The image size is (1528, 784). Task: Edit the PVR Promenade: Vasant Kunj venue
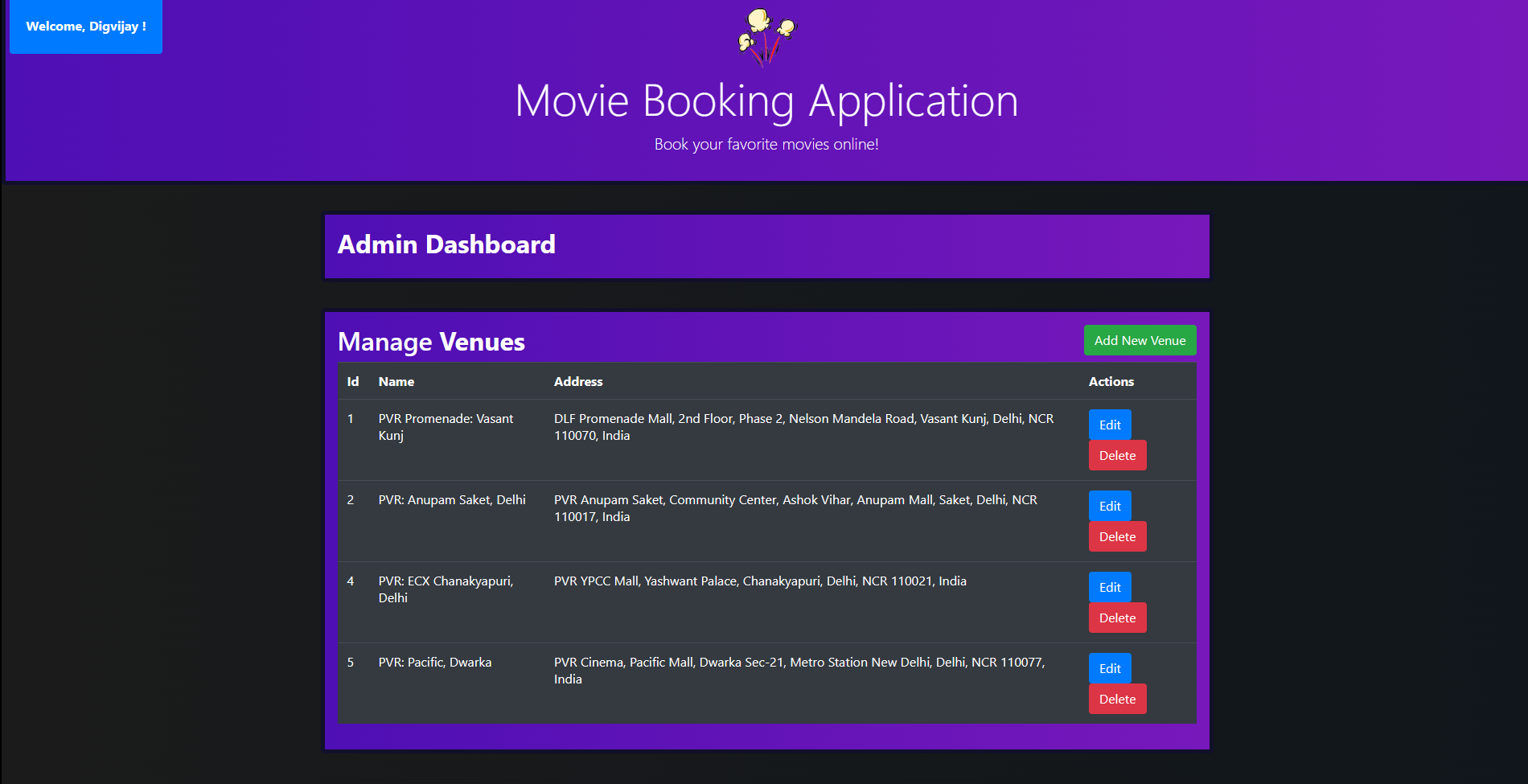pos(1109,425)
